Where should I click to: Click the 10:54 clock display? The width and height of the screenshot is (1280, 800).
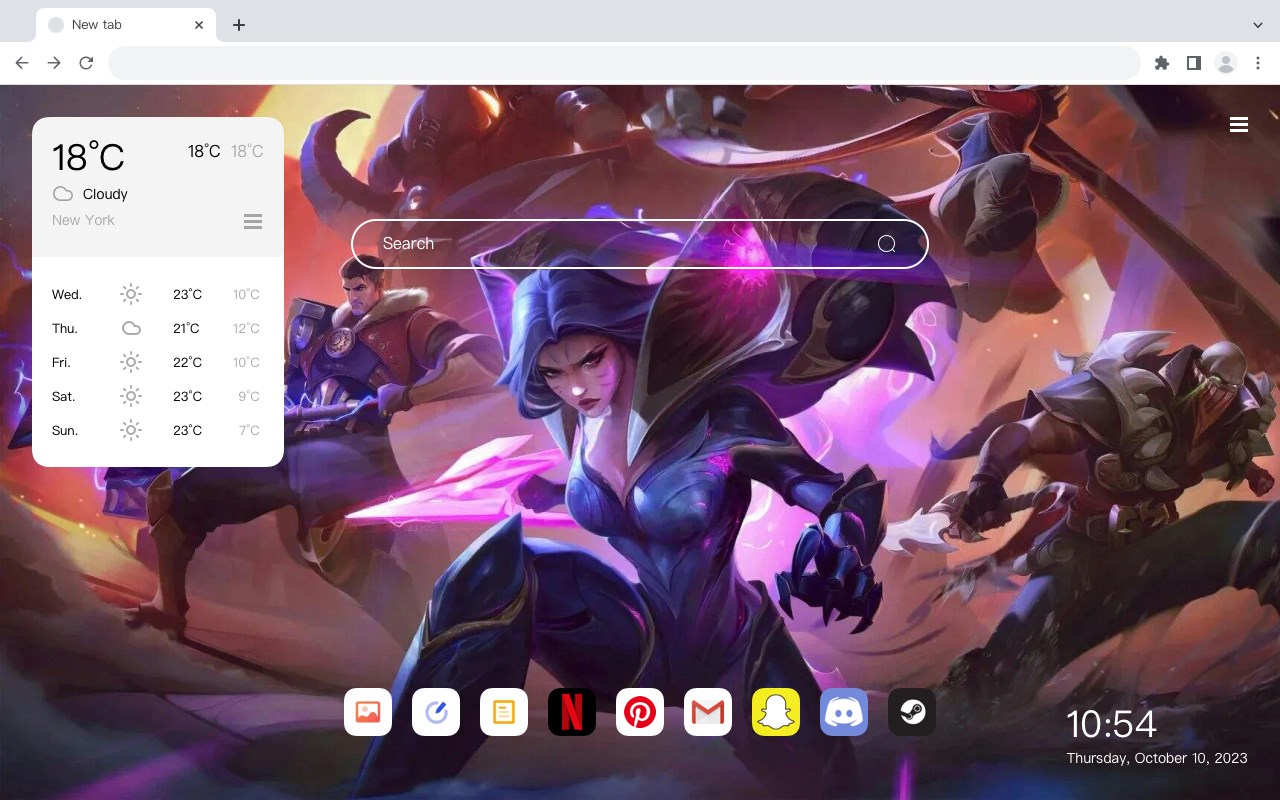coord(1111,724)
